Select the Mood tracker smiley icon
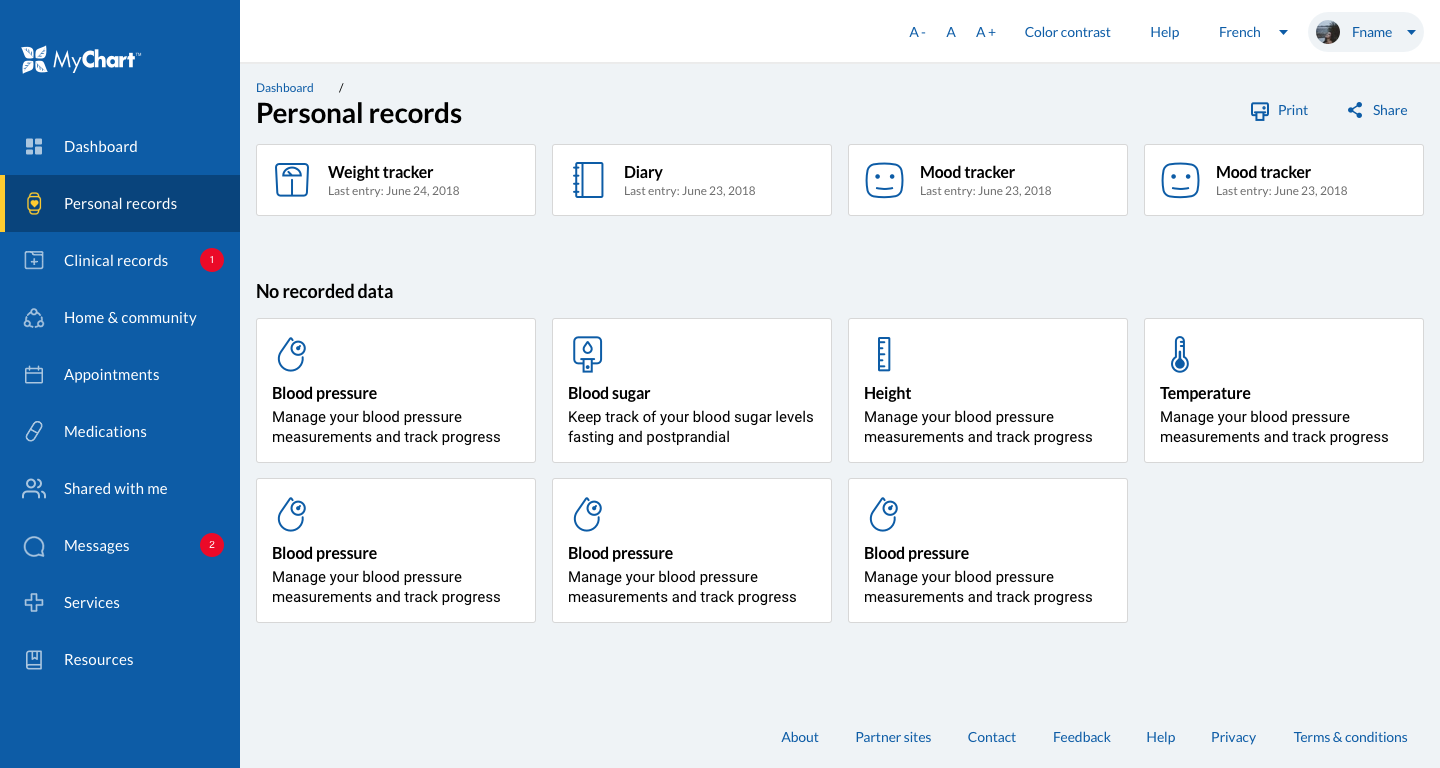The image size is (1440, 768). [x=884, y=180]
